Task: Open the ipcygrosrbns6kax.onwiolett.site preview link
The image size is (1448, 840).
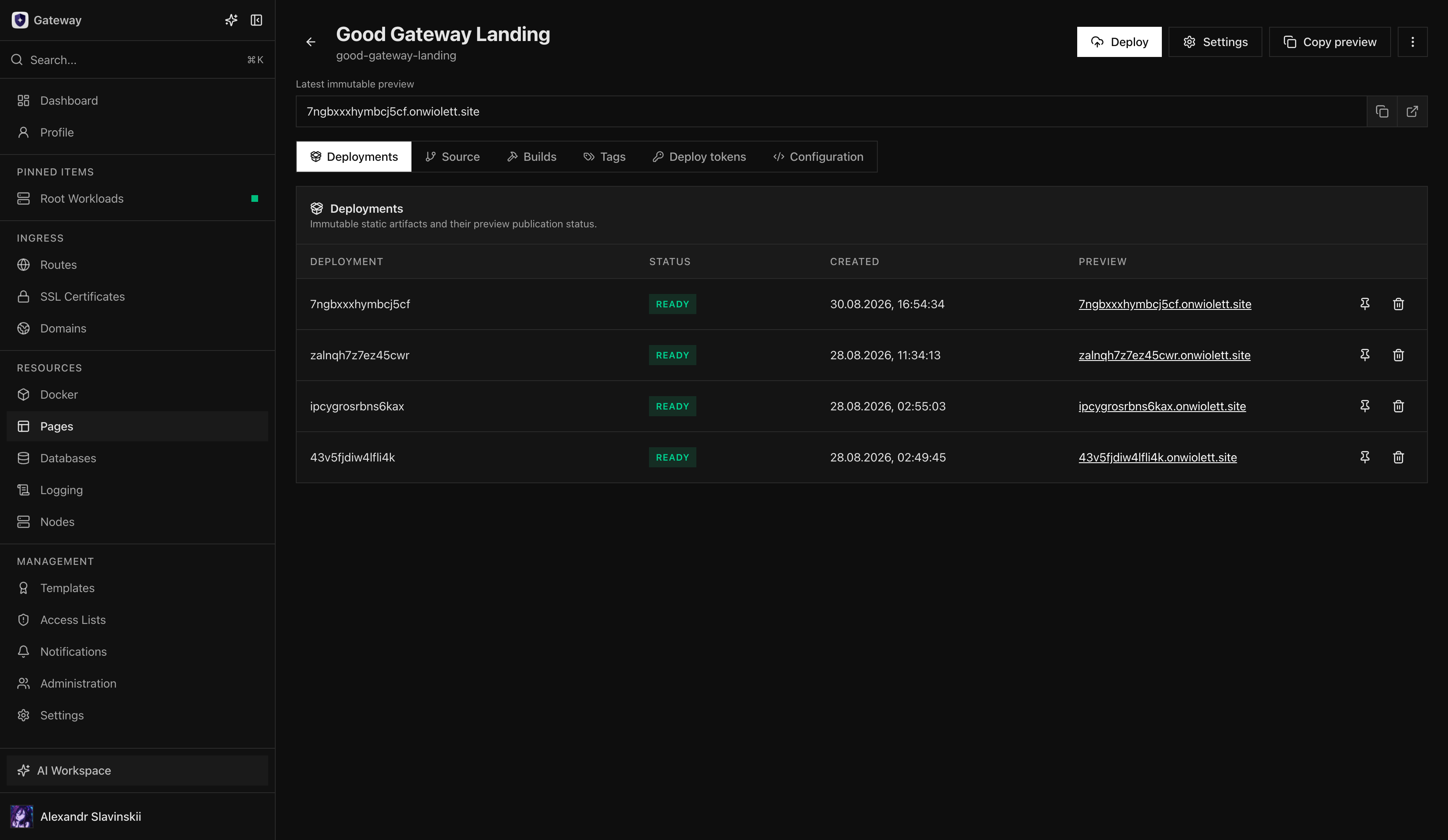Action: [1162, 406]
